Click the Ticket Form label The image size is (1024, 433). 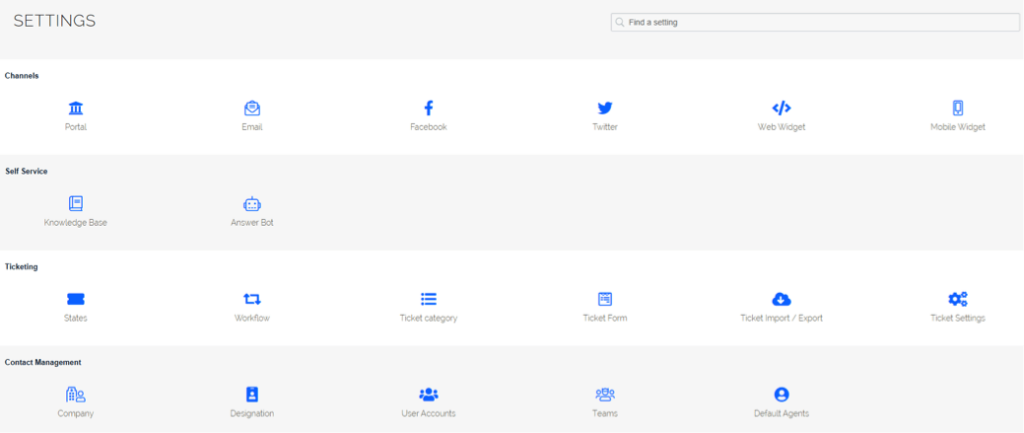pos(605,318)
